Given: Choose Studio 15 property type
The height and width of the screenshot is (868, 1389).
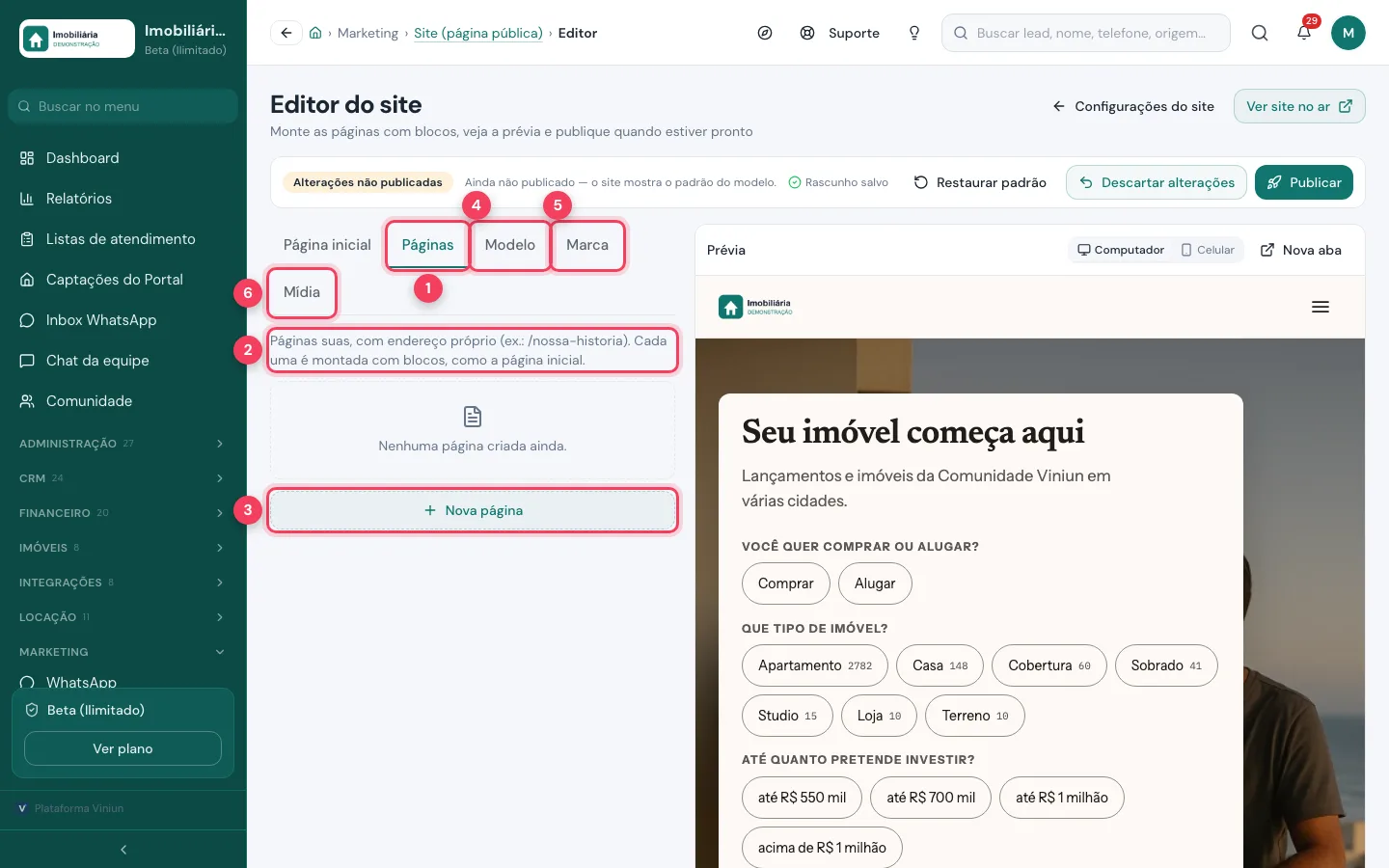Looking at the screenshot, I should 787,716.
